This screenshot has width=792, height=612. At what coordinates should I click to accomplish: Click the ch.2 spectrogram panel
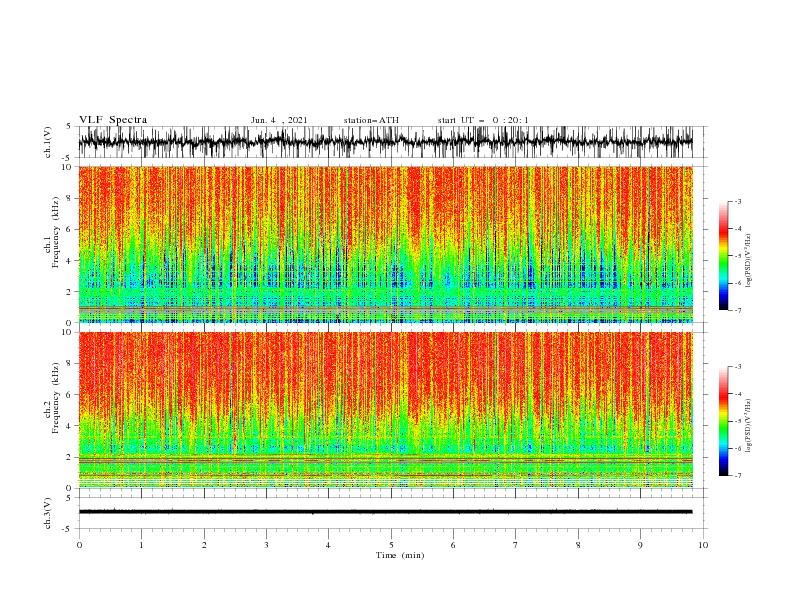385,410
